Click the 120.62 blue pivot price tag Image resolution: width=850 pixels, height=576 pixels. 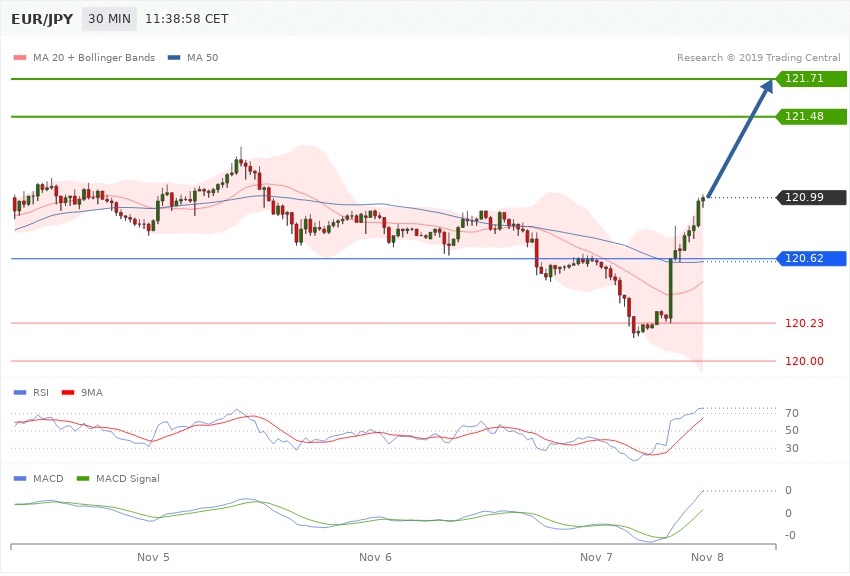pyautogui.click(x=811, y=259)
